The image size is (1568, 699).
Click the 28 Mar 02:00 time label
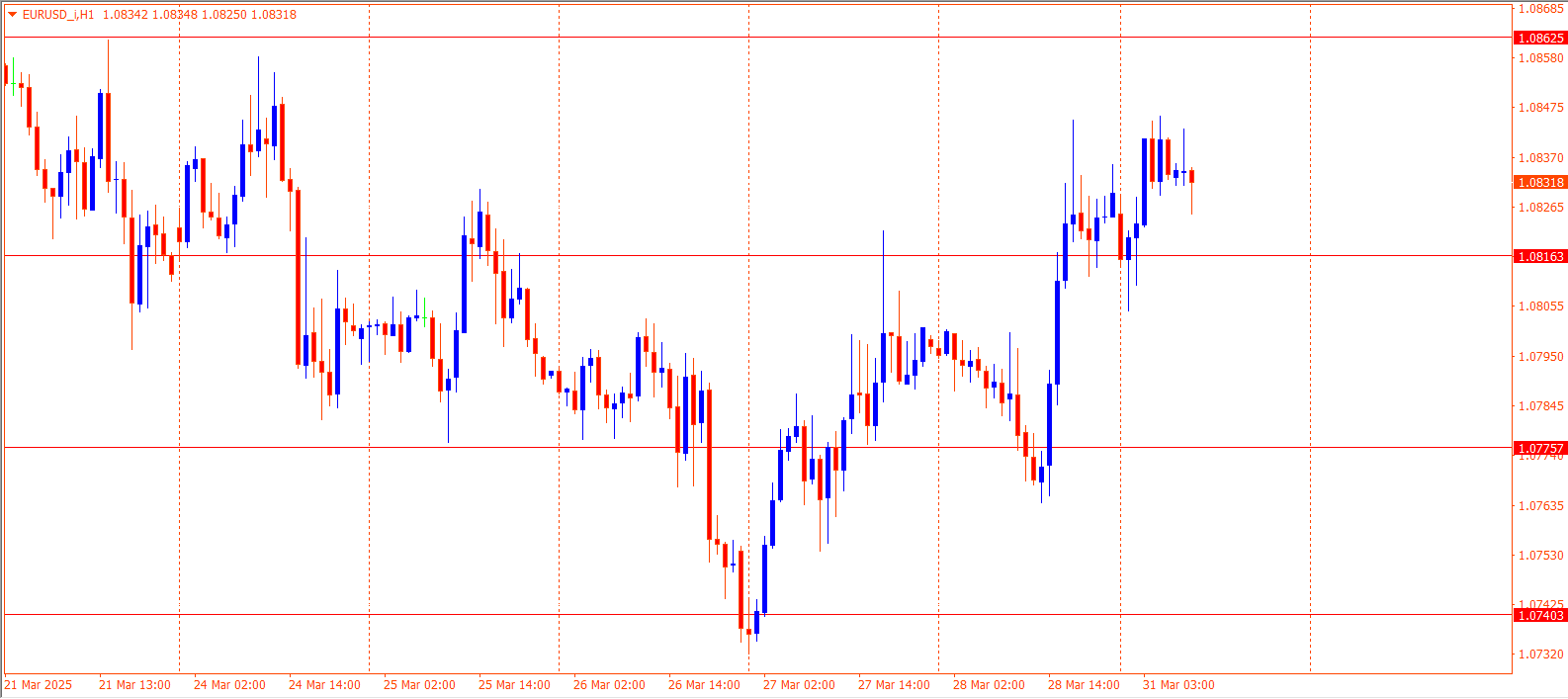point(989,685)
